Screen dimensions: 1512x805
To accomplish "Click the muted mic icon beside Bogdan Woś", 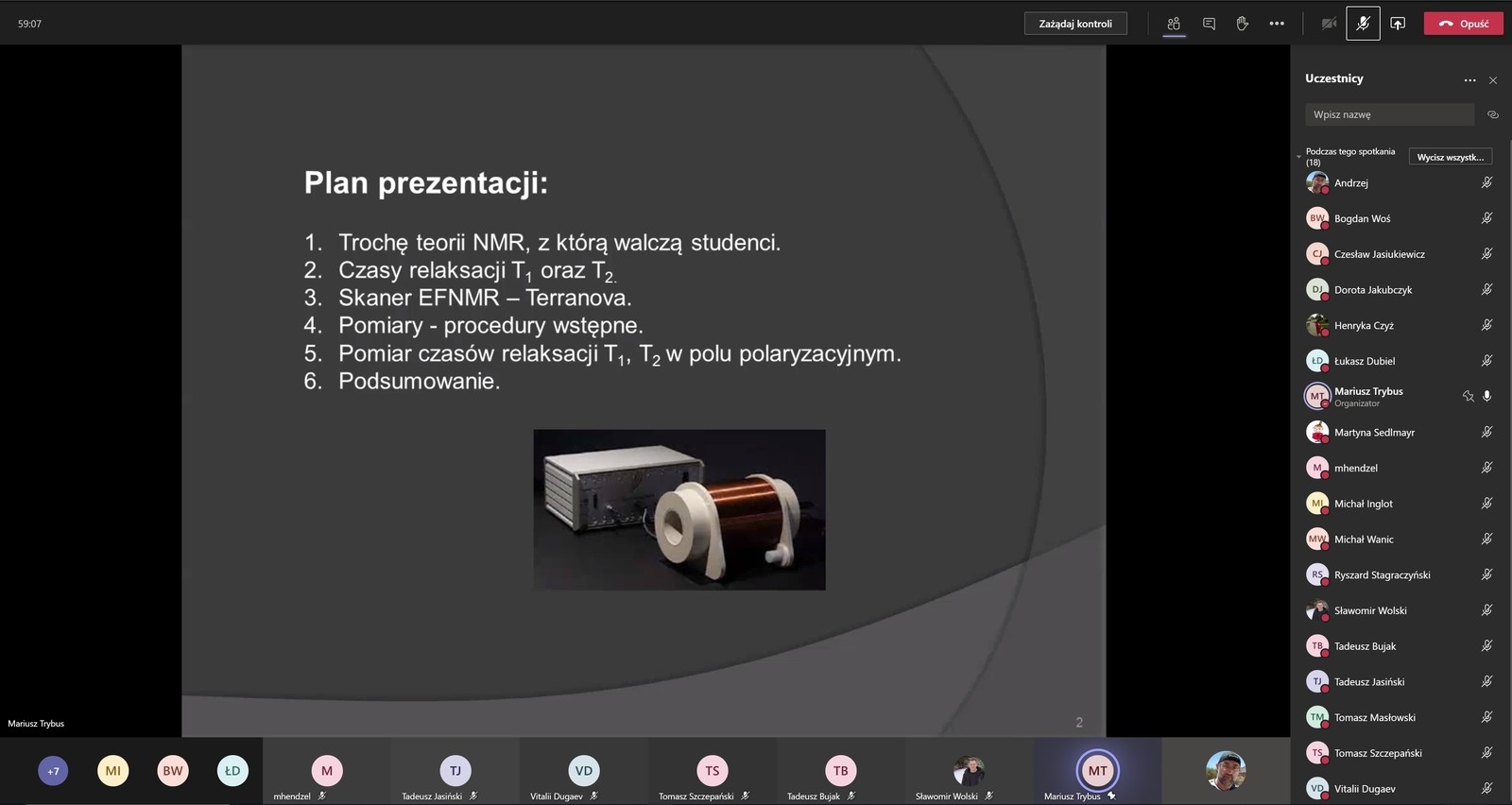I will [1486, 218].
